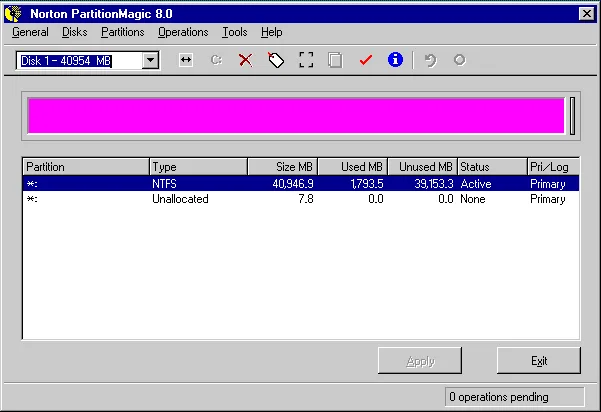601x412 pixels.
Task: Click the Active status cell
Action: [476, 184]
